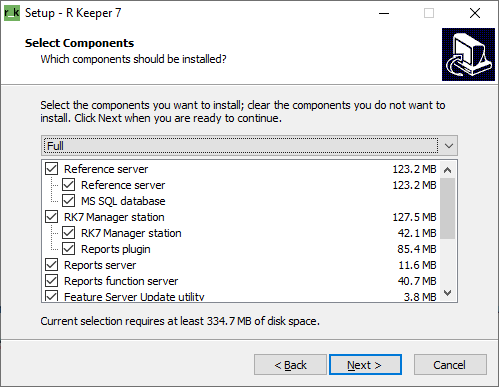The image size is (499, 387).
Task: Toggle the MS SQL database checkbox
Action: click(x=68, y=201)
